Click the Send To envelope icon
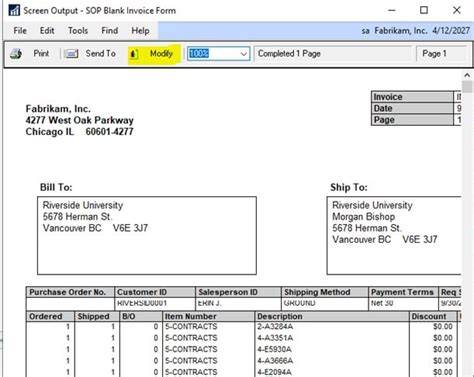This screenshot has width=474, height=377. (71, 54)
